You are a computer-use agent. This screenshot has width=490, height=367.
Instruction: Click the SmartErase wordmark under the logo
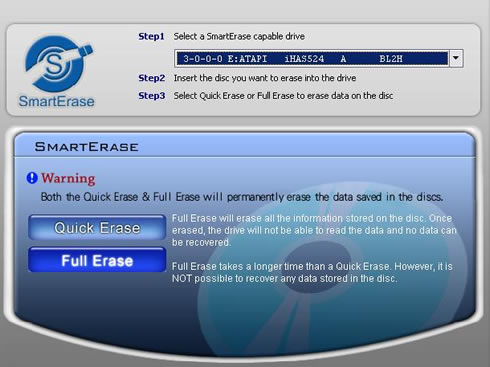click(x=56, y=101)
